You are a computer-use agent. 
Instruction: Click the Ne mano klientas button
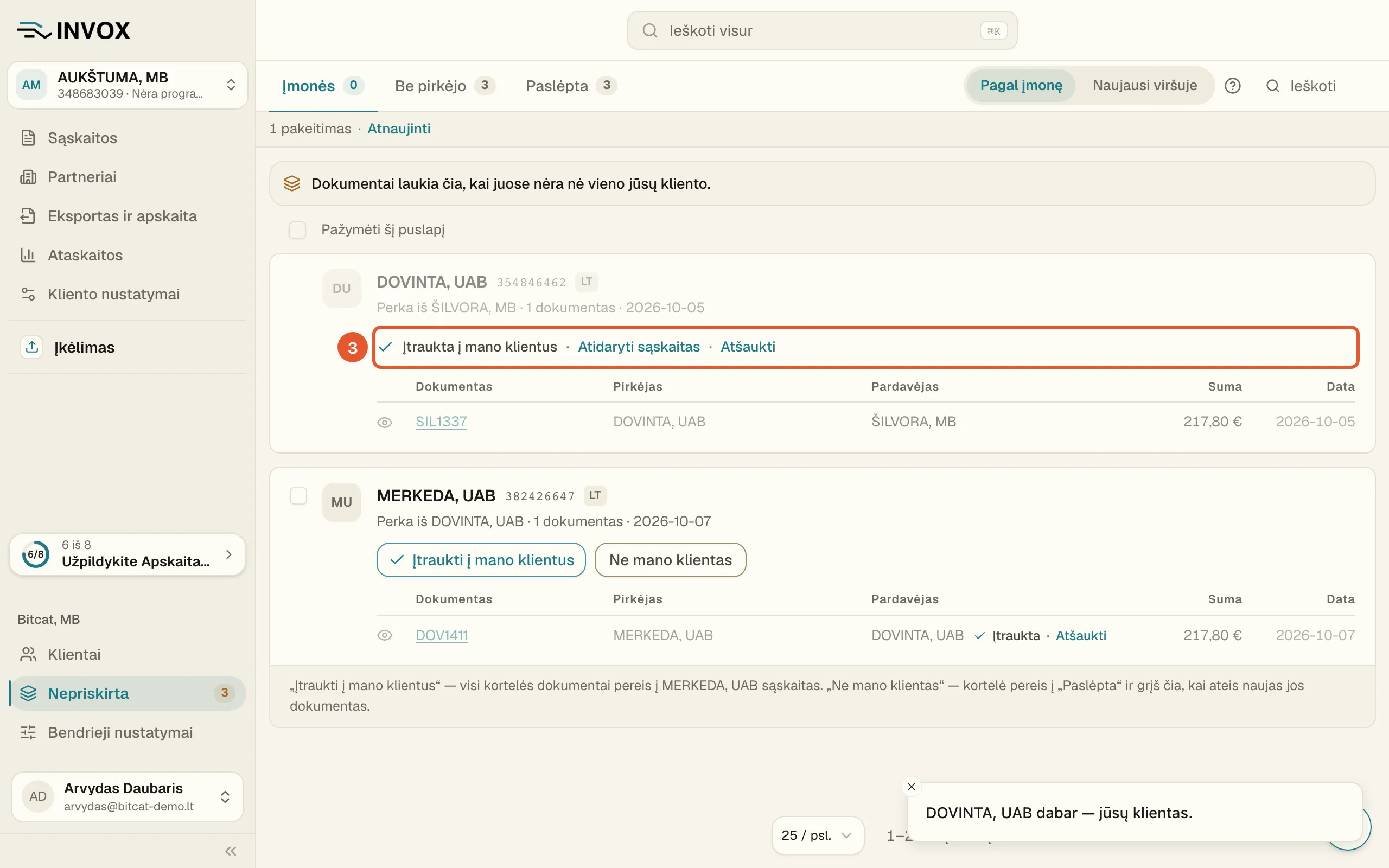(671, 560)
